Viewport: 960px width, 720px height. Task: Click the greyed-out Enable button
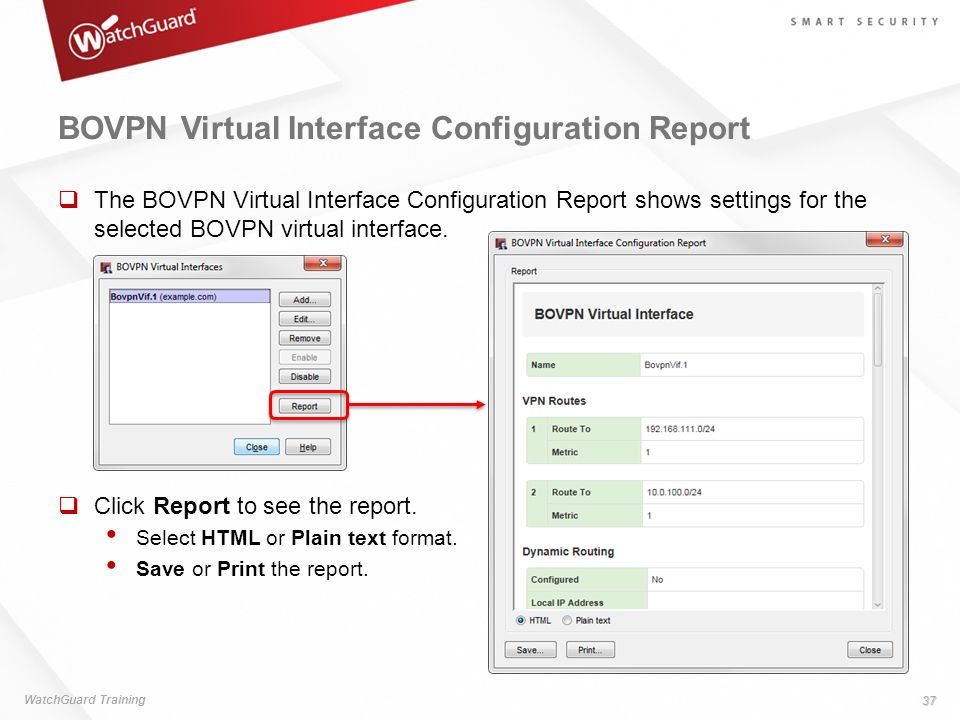click(x=304, y=357)
